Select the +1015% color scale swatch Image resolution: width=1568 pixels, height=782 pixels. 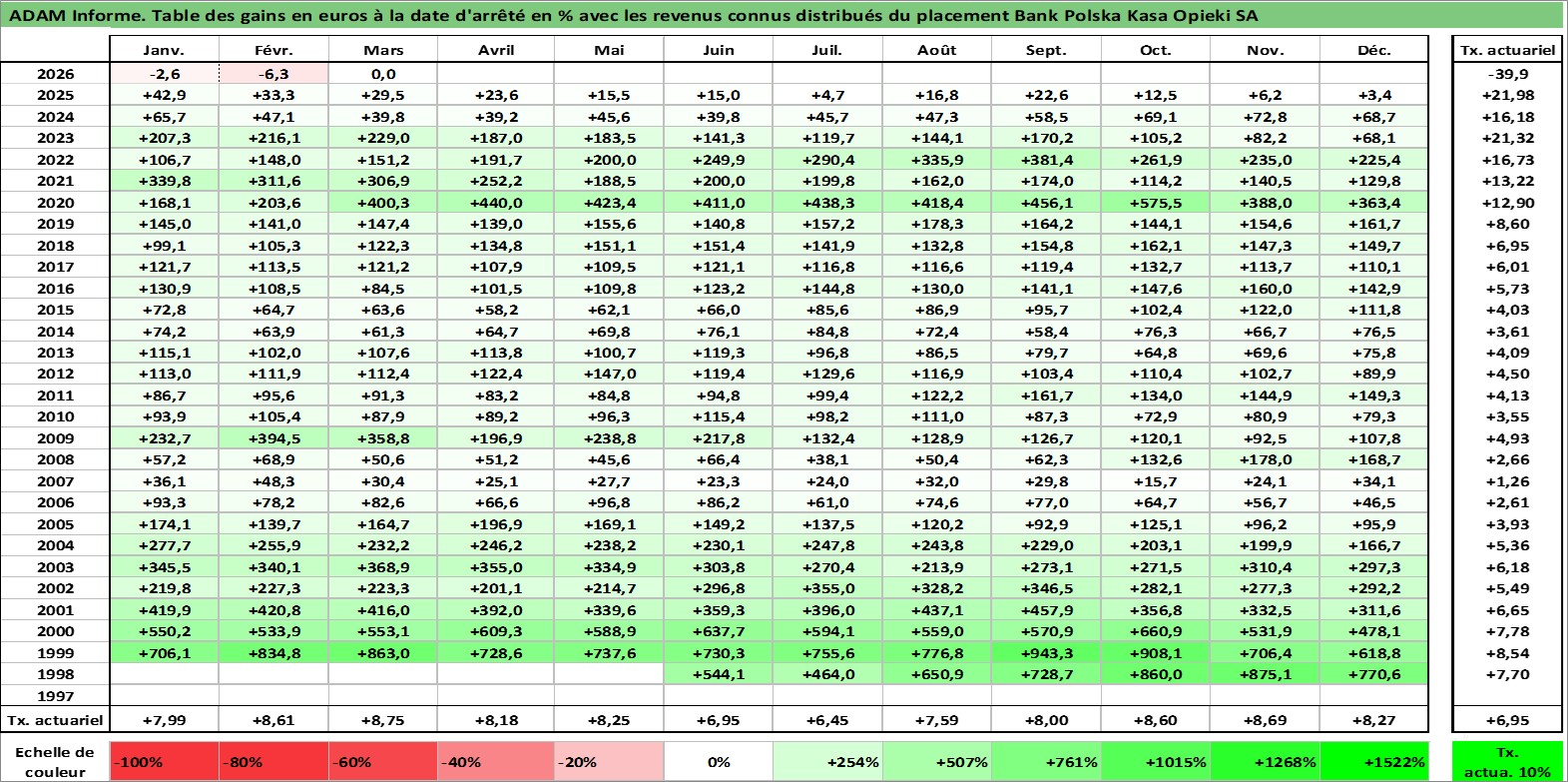pos(1156,761)
